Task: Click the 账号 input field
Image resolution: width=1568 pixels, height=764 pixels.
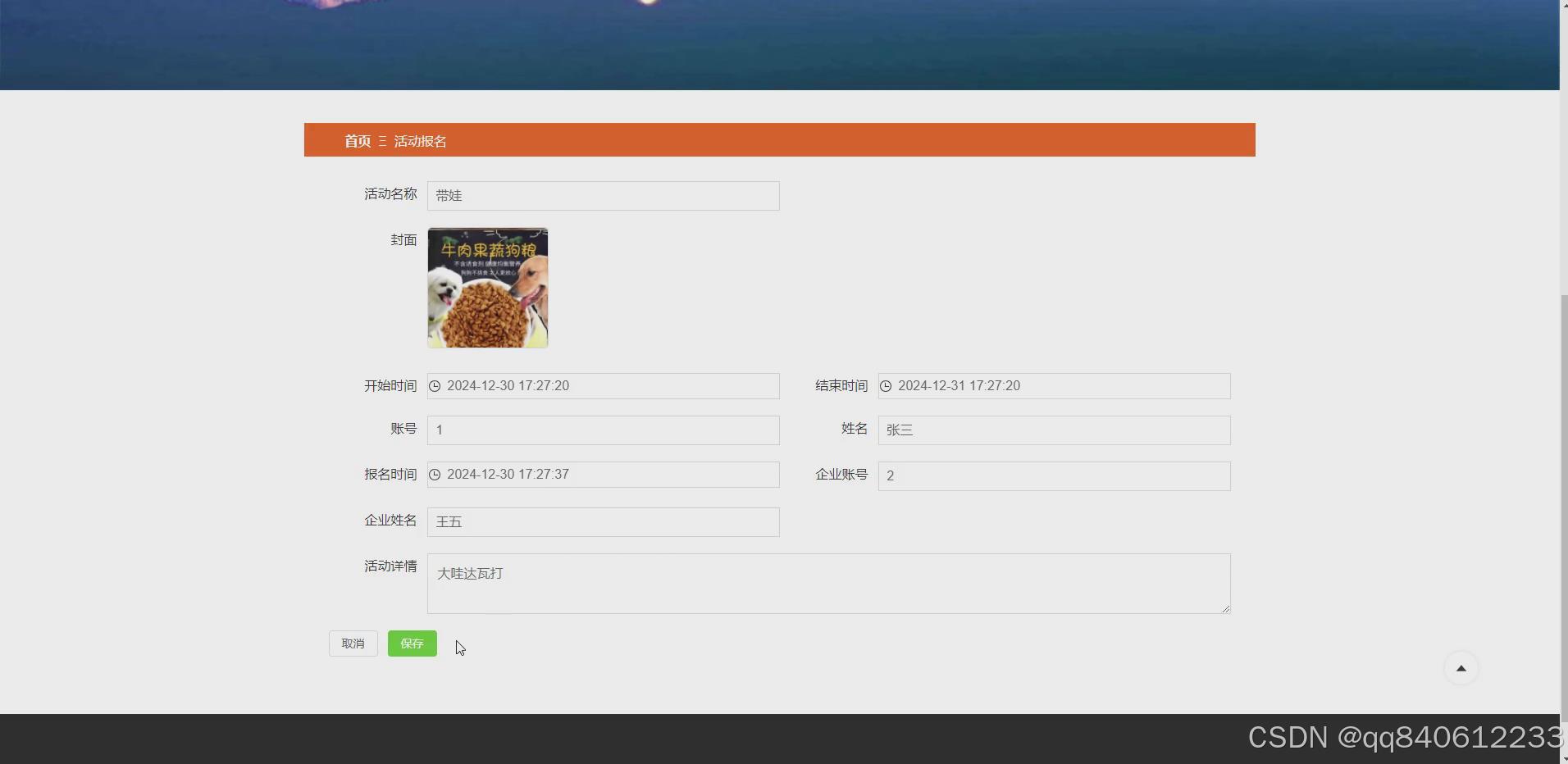Action: pyautogui.click(x=604, y=430)
